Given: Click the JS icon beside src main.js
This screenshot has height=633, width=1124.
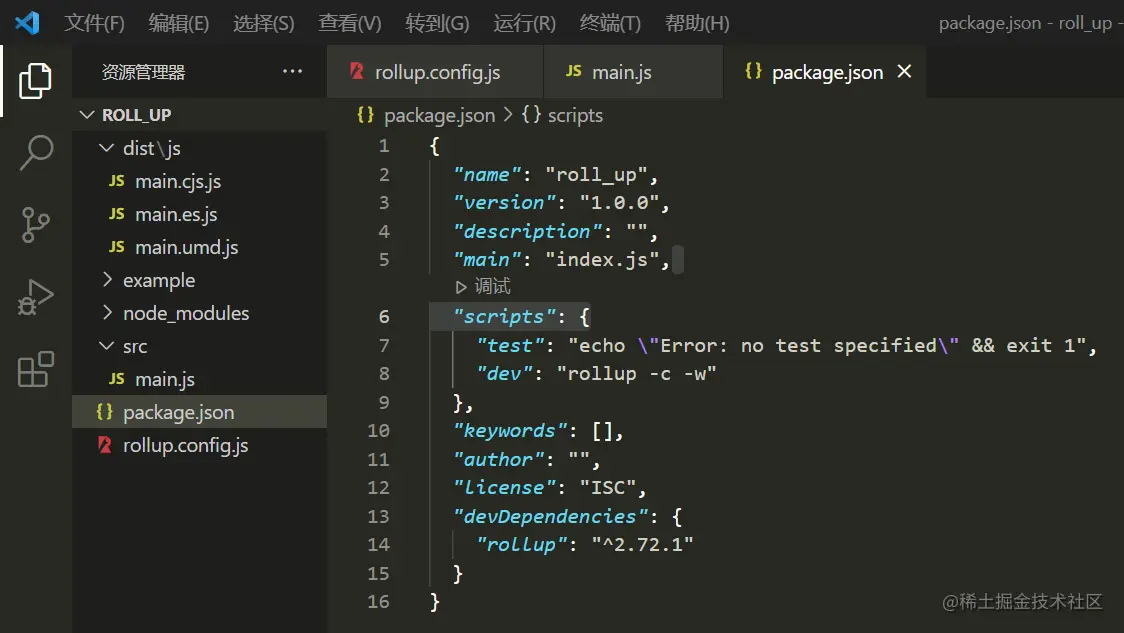Looking at the screenshot, I should point(117,379).
